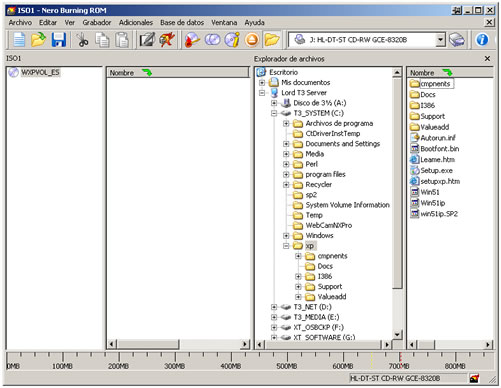Open the Ver menu
Screen dimensions: 501x388
click(x=70, y=23)
